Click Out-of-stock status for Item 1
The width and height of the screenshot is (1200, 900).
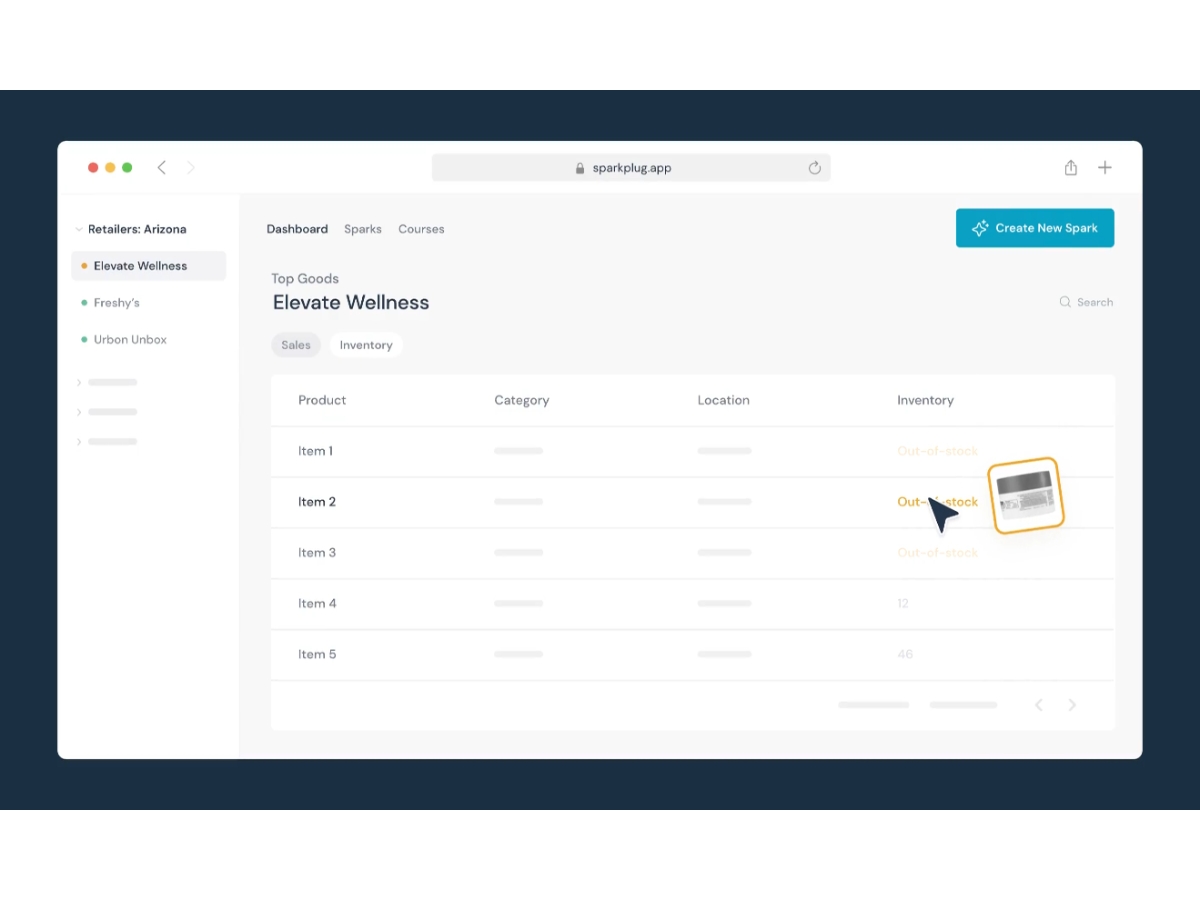[x=938, y=451]
